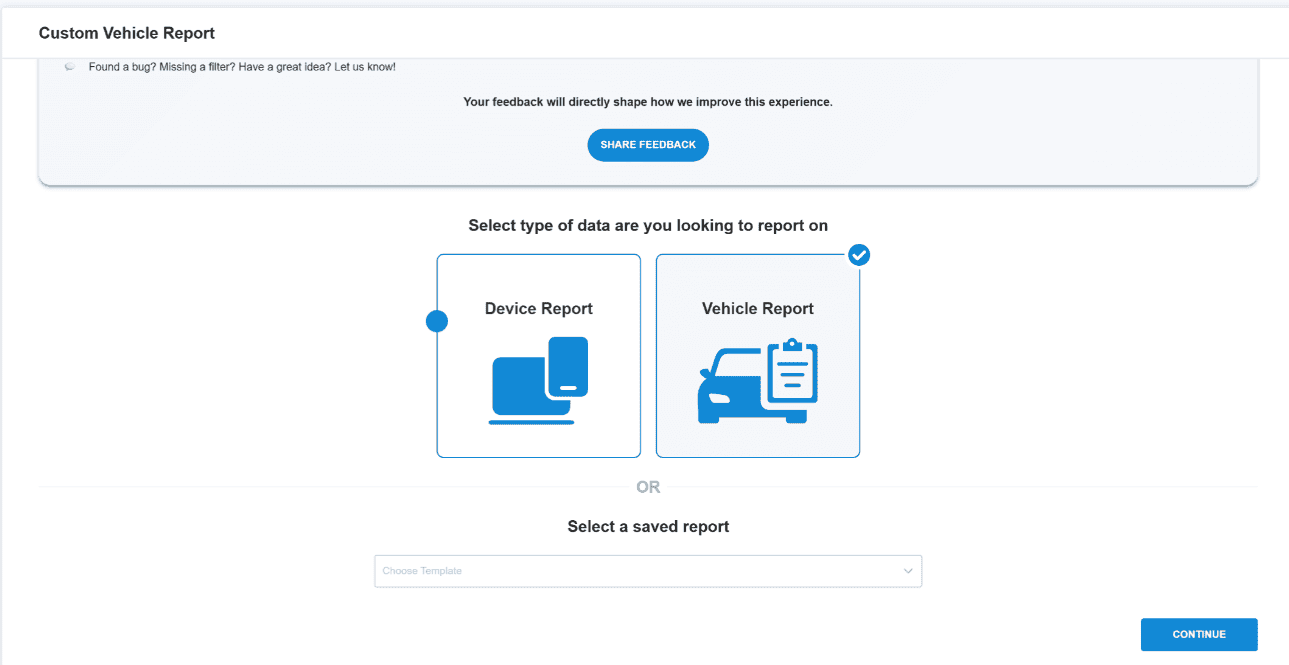Click the 'Select type of data' heading
Image resolution: width=1289 pixels, height=665 pixels.
tap(647, 226)
